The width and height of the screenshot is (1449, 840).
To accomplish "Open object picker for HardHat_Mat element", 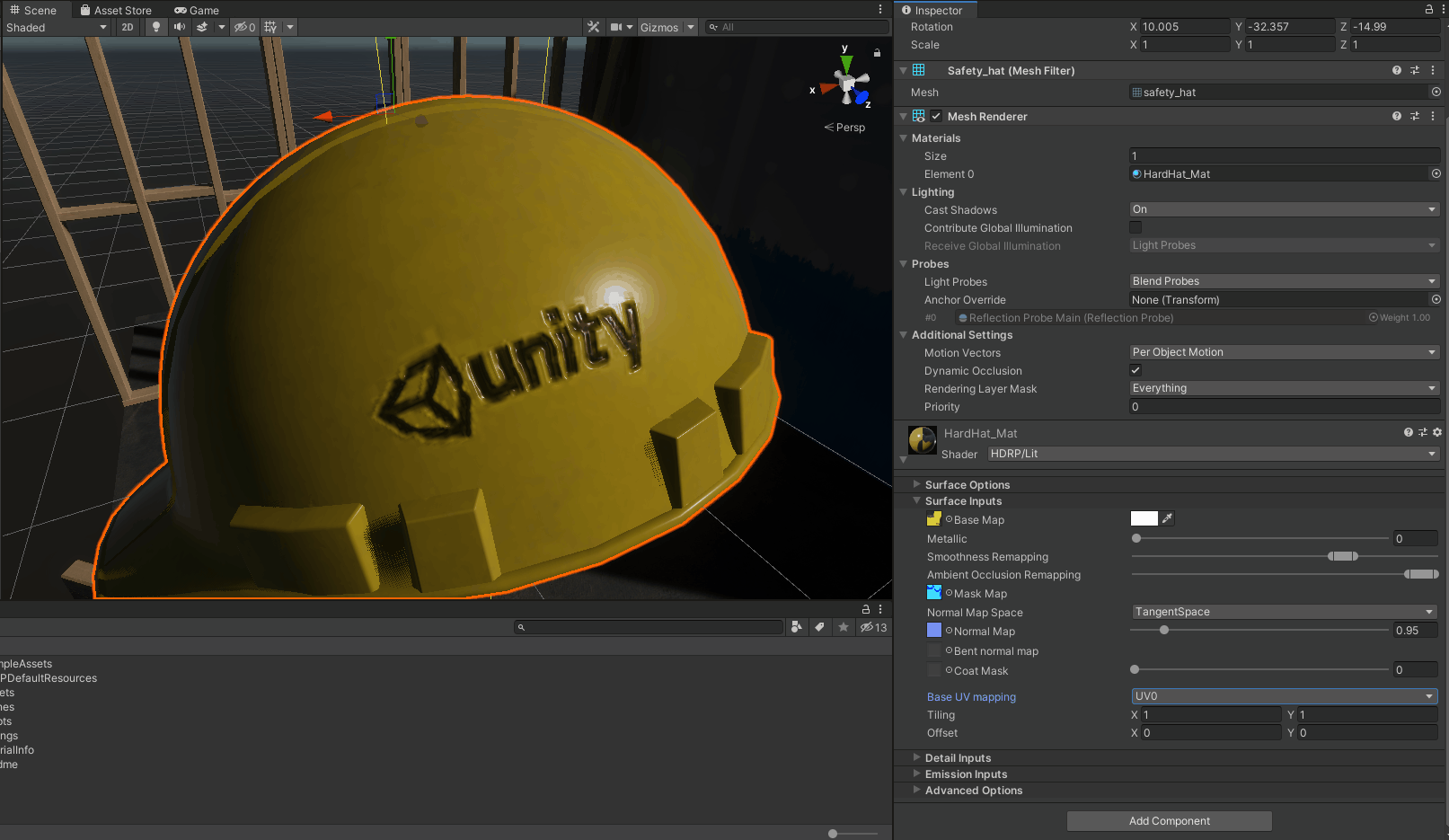I will click(1436, 173).
